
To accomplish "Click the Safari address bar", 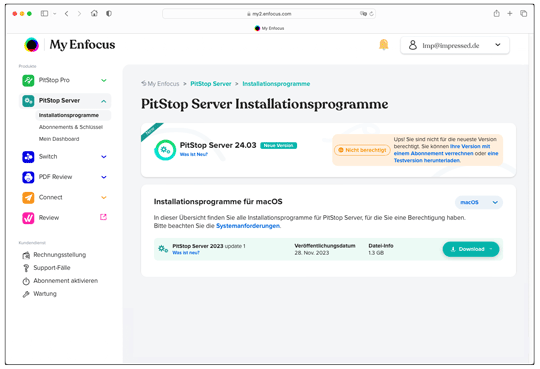I will point(269,14).
